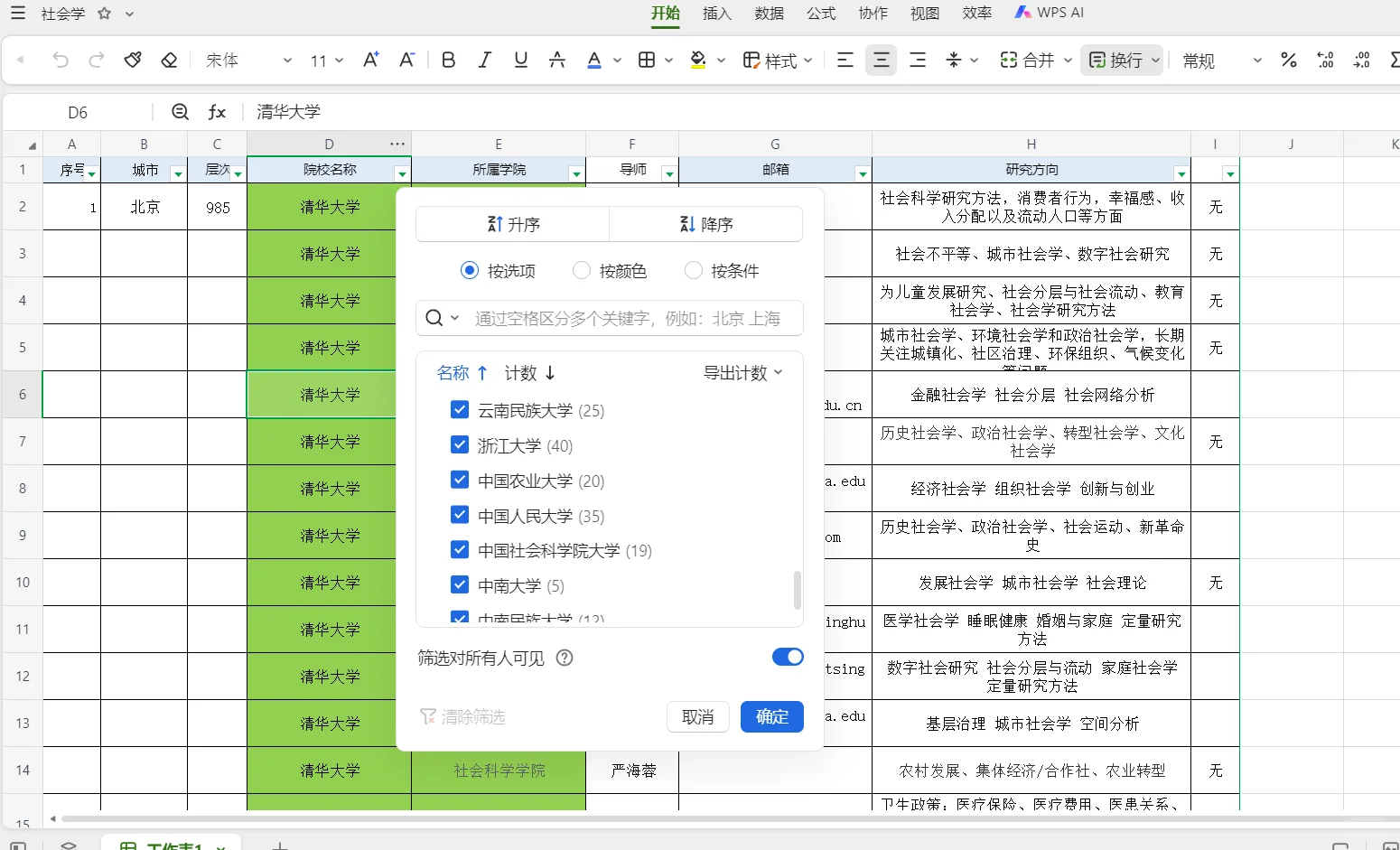Uncheck 中国人民大学 (35) filter item

coord(460,516)
